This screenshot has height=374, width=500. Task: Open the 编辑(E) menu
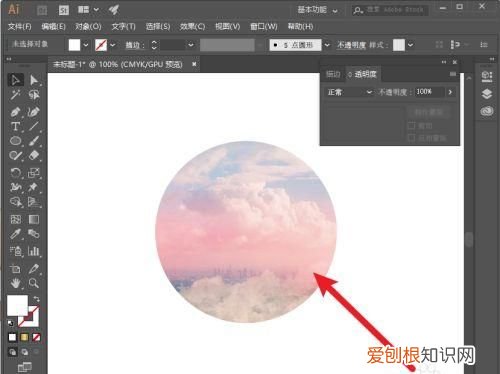click(53, 27)
